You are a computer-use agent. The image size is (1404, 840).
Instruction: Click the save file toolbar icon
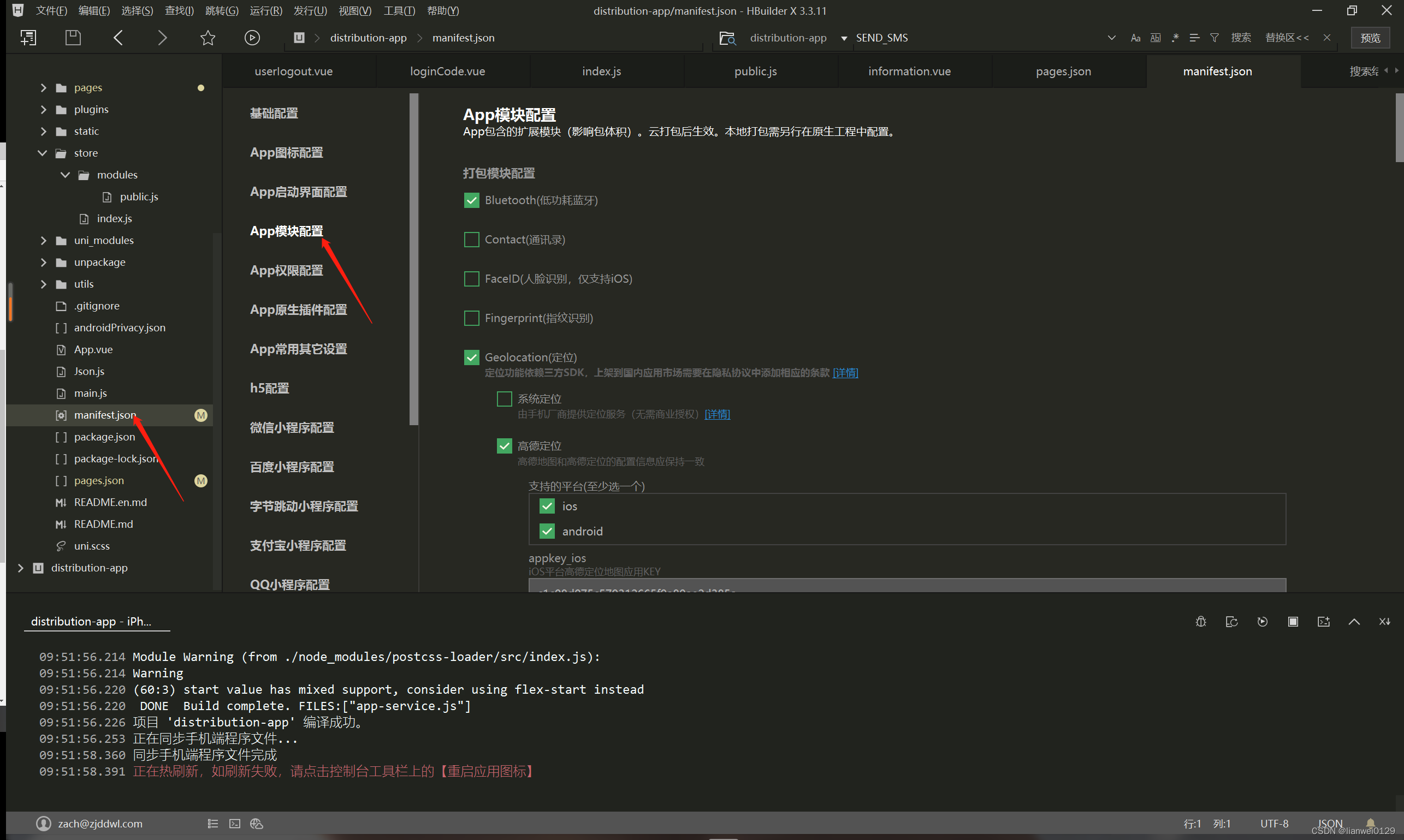(73, 38)
